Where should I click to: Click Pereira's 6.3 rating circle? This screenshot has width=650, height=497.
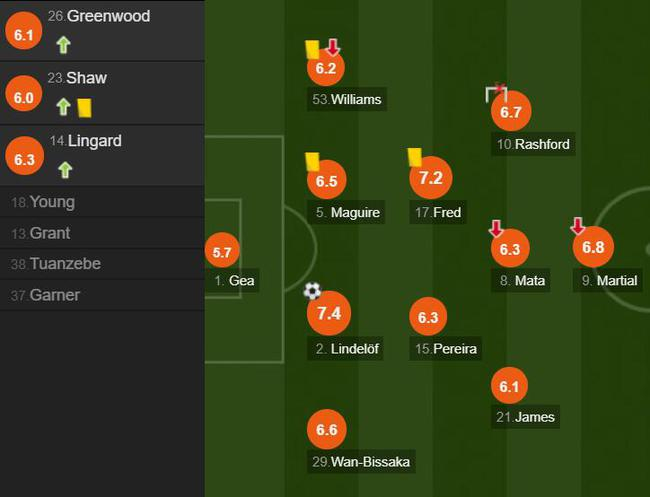coord(428,318)
